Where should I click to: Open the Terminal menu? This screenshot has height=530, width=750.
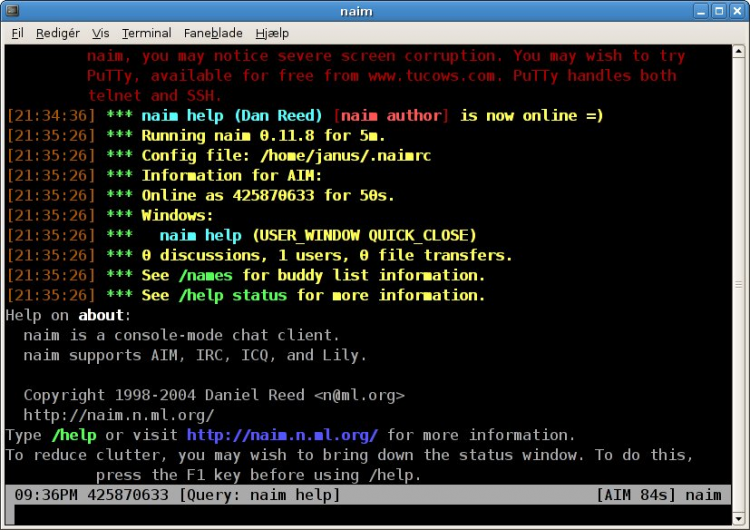tap(146, 33)
